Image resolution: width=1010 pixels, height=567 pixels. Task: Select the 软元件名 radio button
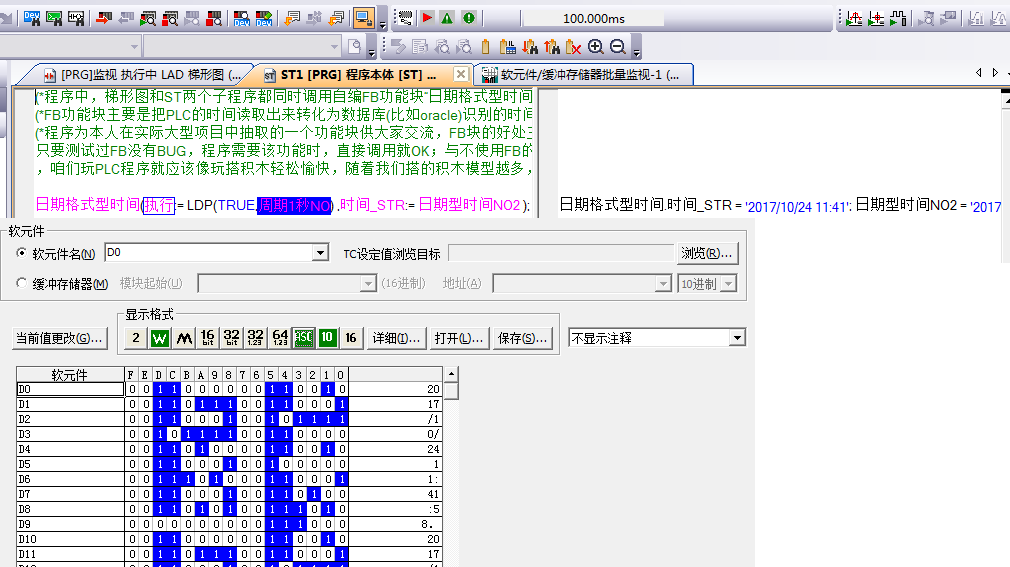coord(22,254)
